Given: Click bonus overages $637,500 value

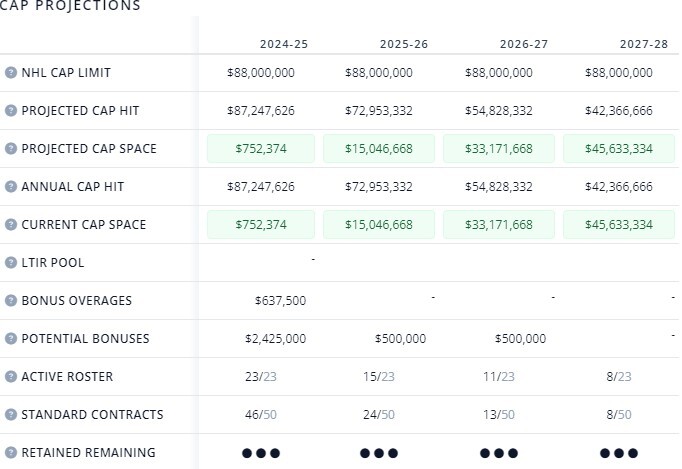Looking at the screenshot, I should (x=281, y=301).
